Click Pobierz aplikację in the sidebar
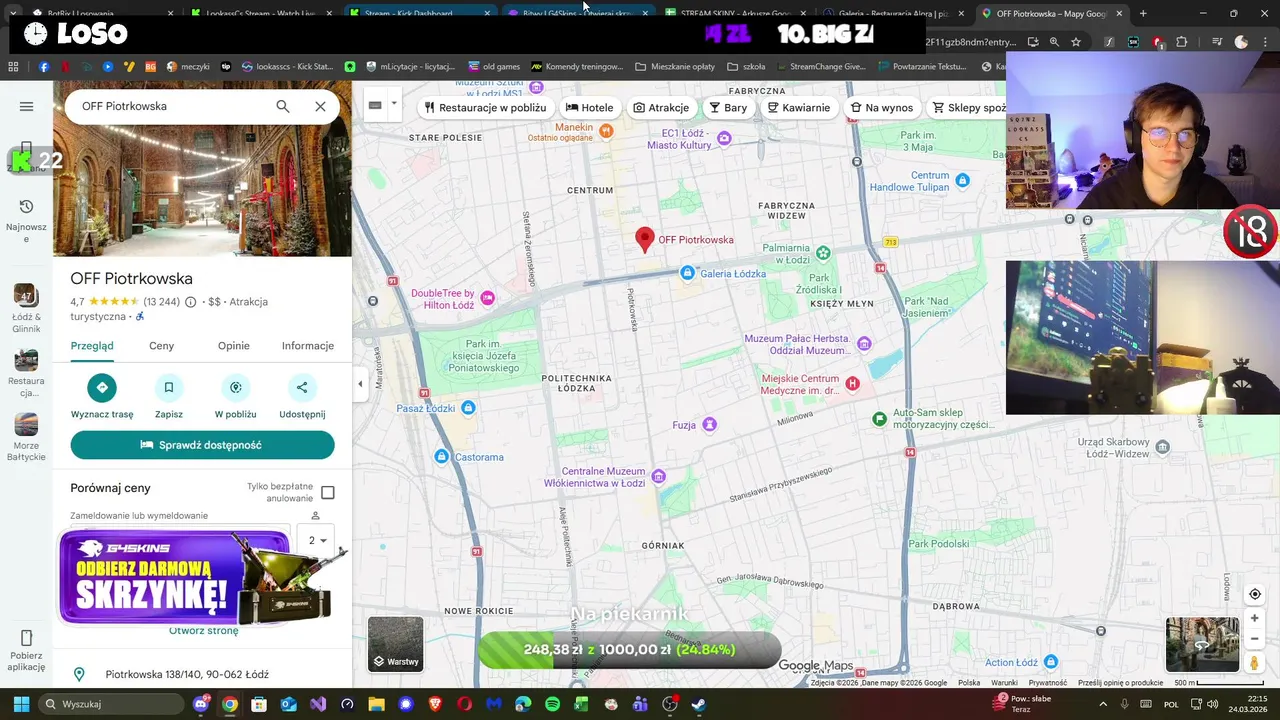This screenshot has width=1280, height=720. click(x=26, y=651)
